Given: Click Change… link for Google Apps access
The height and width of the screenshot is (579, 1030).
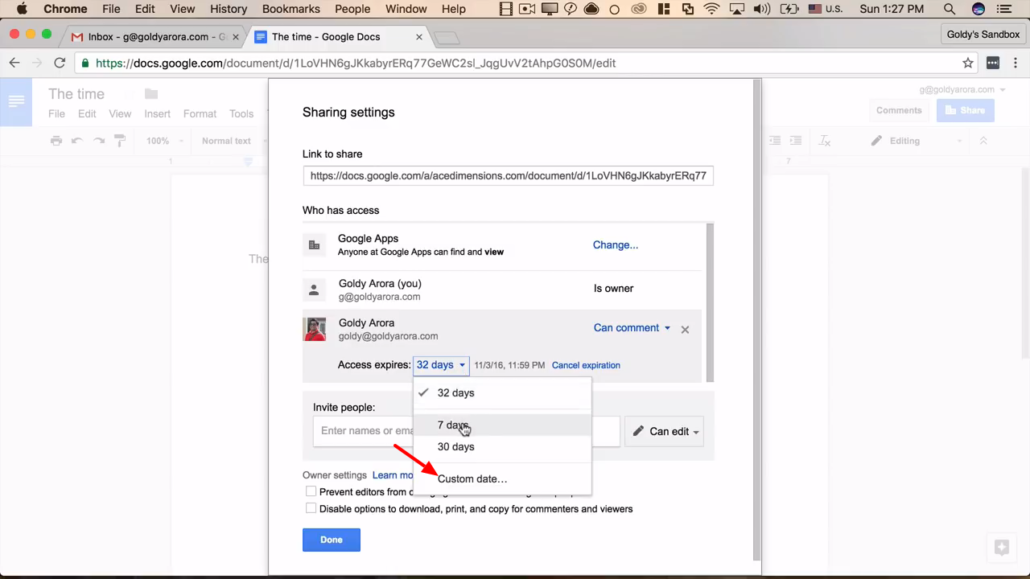Looking at the screenshot, I should click(x=616, y=245).
